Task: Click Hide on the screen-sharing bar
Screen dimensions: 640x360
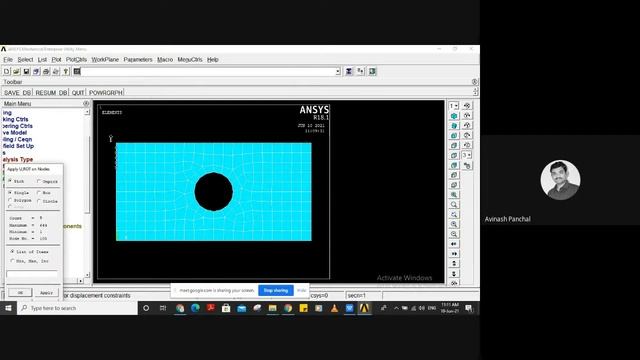Action: [301, 290]
